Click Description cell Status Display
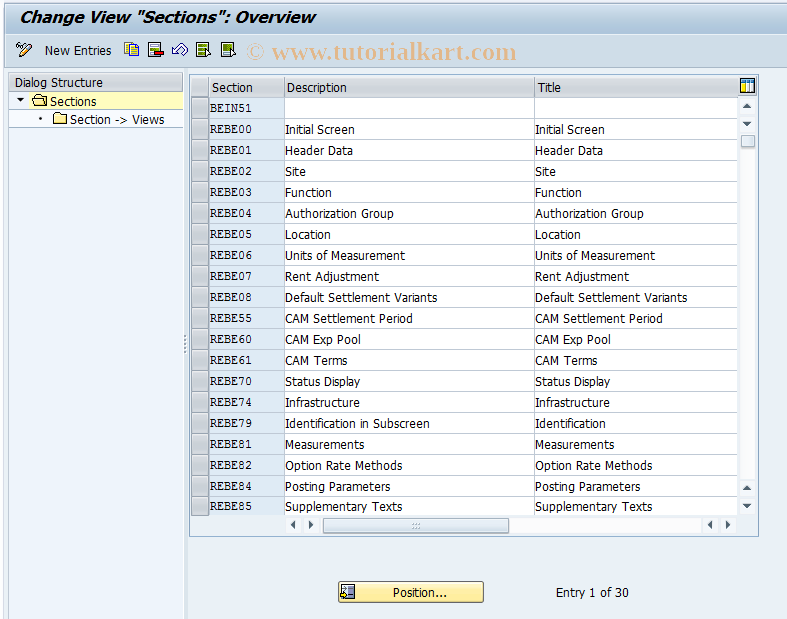The width and height of the screenshot is (787, 619). coord(409,383)
